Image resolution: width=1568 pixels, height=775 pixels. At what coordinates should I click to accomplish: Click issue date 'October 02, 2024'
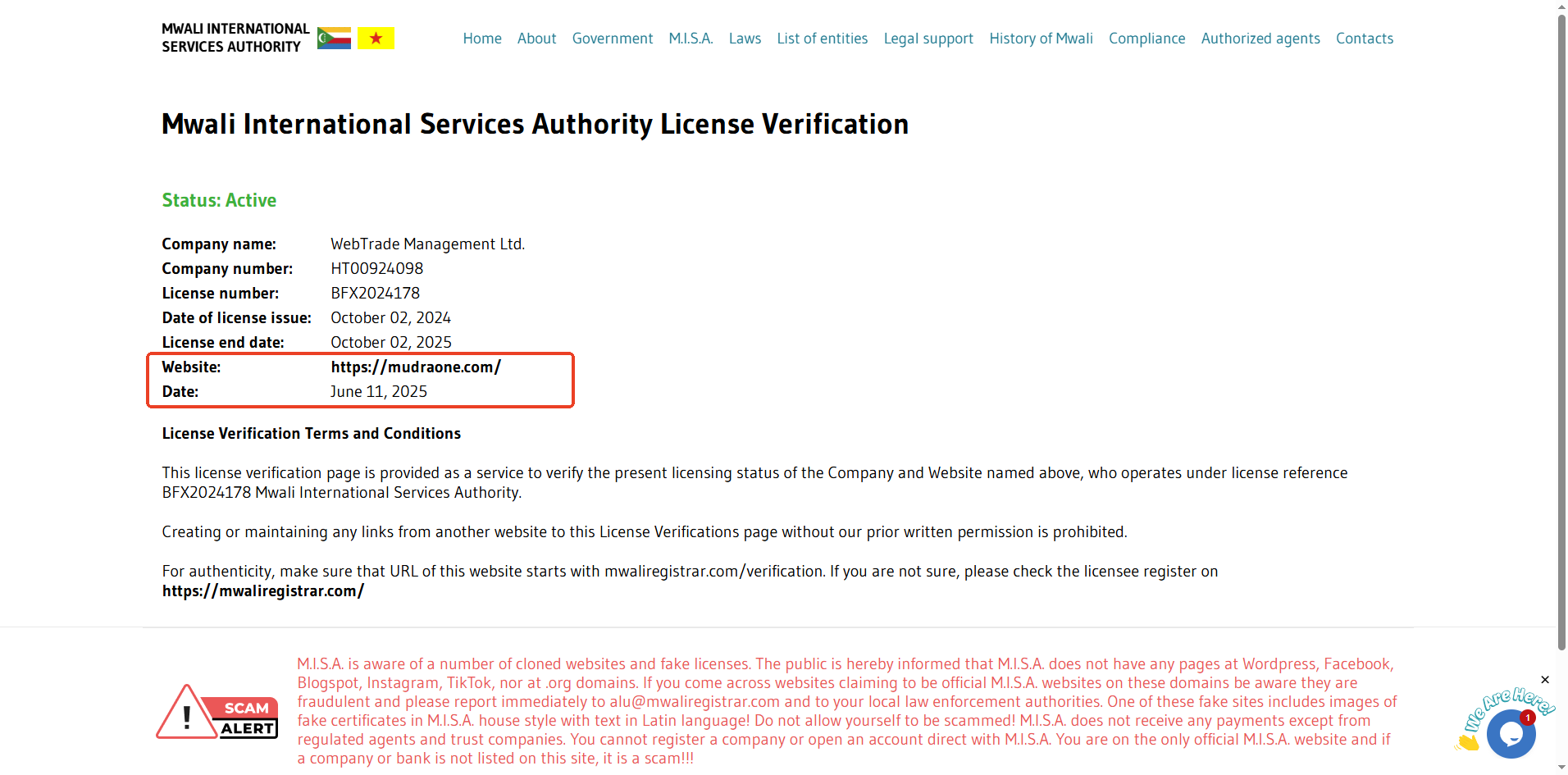390,318
